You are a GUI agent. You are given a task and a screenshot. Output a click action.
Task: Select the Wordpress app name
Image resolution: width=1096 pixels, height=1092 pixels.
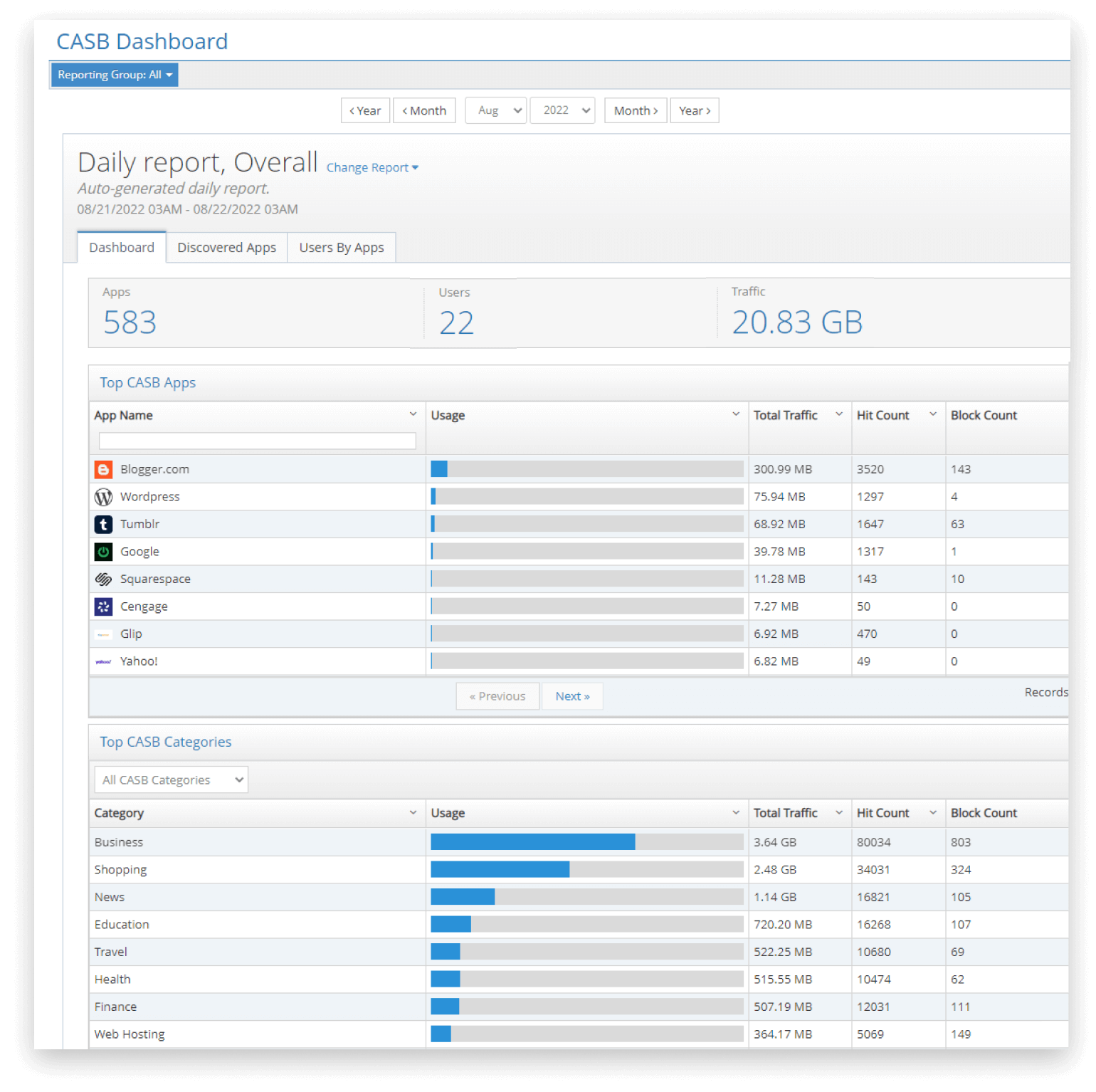click(x=149, y=496)
